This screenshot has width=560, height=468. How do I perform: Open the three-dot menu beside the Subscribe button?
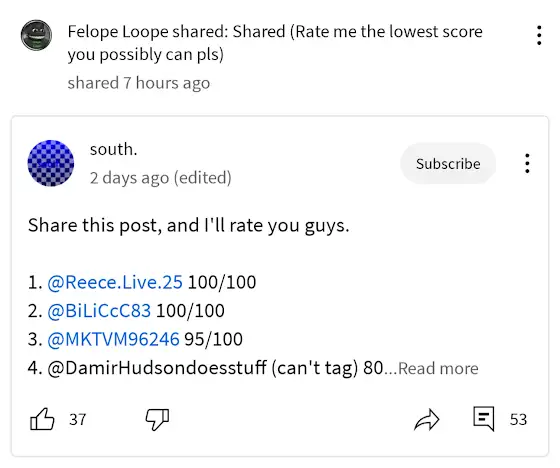(527, 164)
